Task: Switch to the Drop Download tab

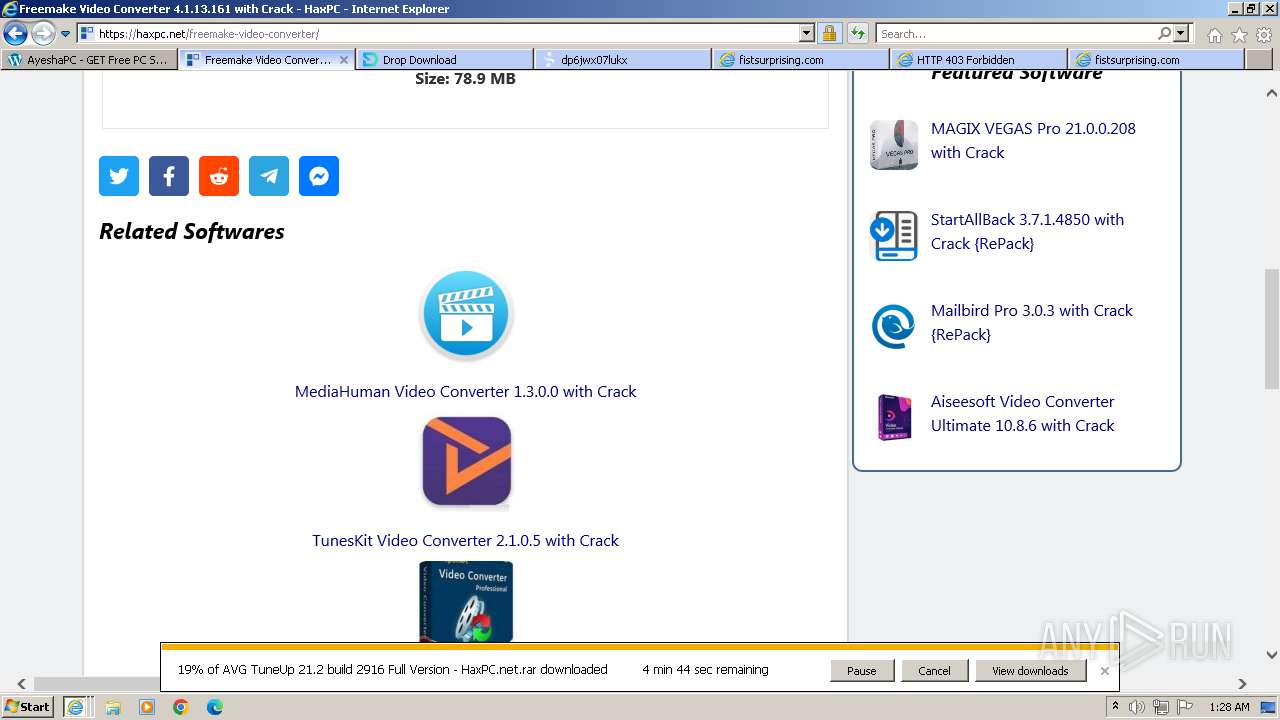Action: (446, 60)
